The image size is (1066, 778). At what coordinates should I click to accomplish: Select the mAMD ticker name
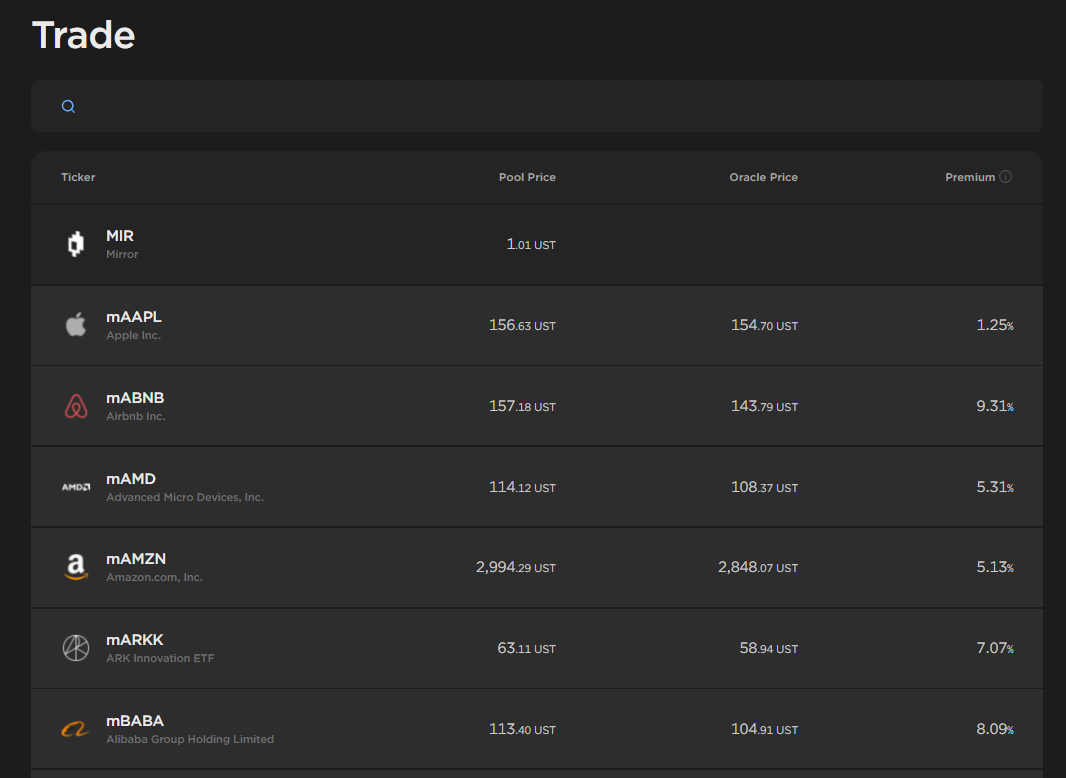(131, 479)
